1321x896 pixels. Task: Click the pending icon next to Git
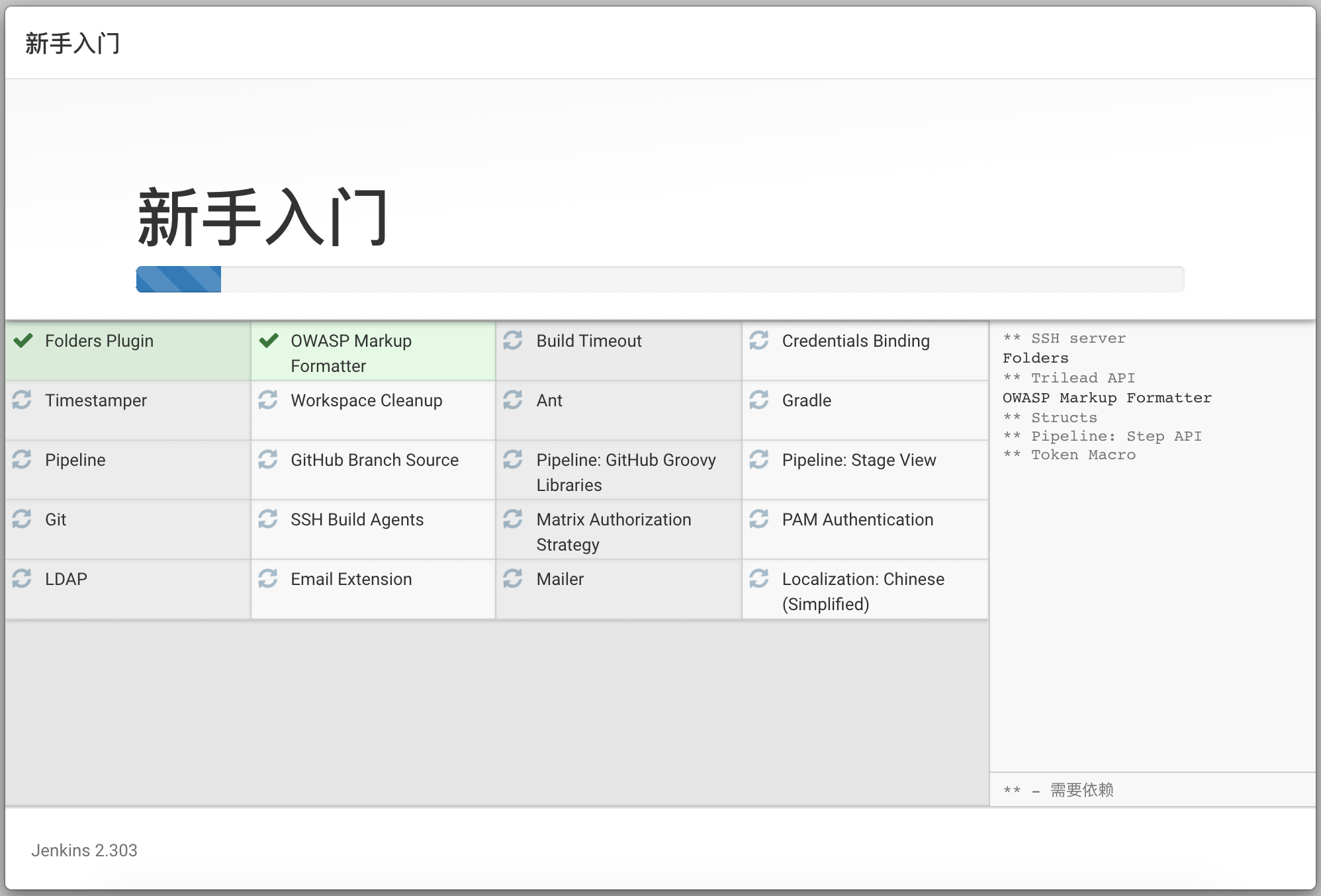[22, 519]
